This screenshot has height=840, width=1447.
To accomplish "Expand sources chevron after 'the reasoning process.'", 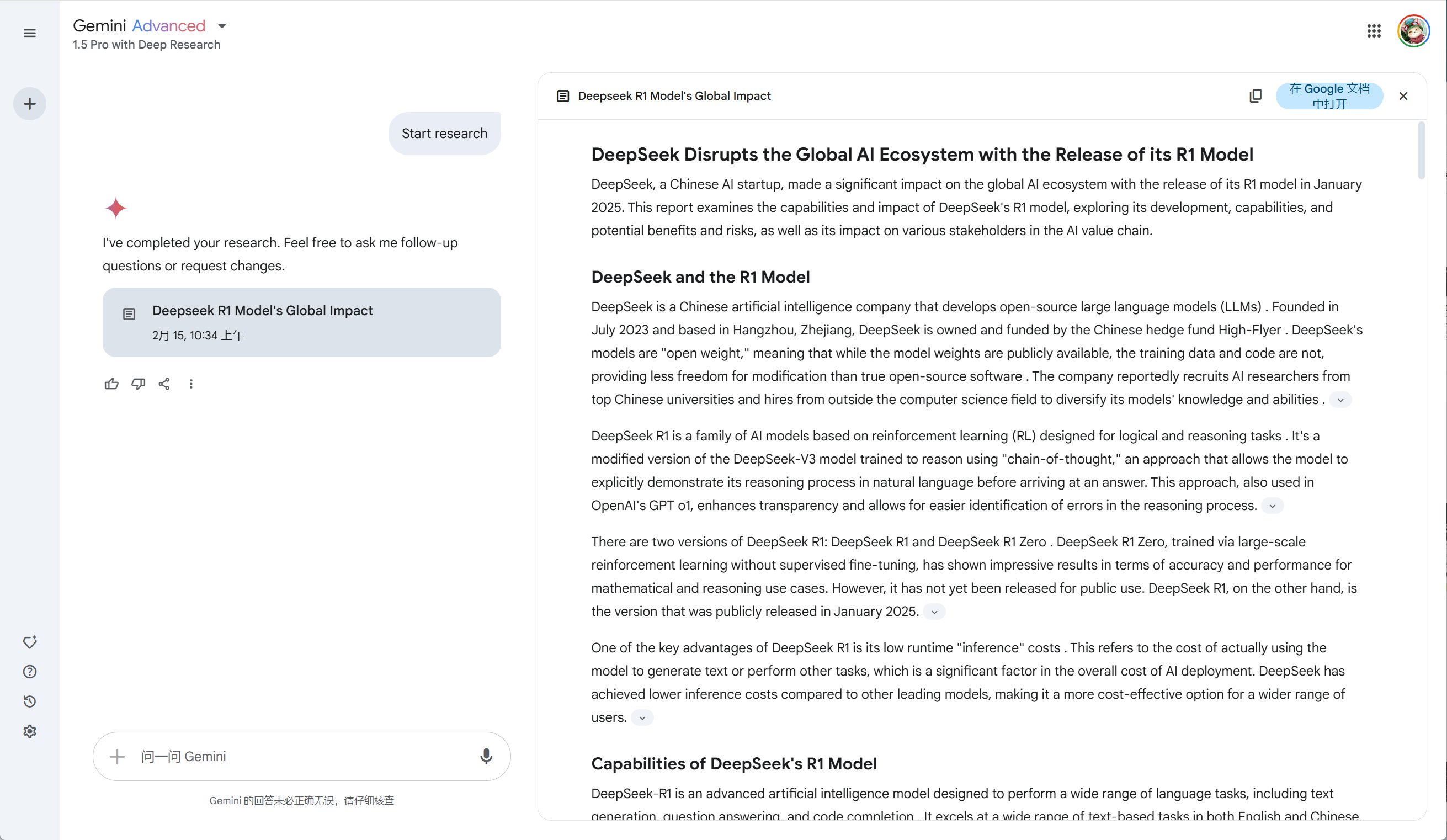I will point(1272,506).
